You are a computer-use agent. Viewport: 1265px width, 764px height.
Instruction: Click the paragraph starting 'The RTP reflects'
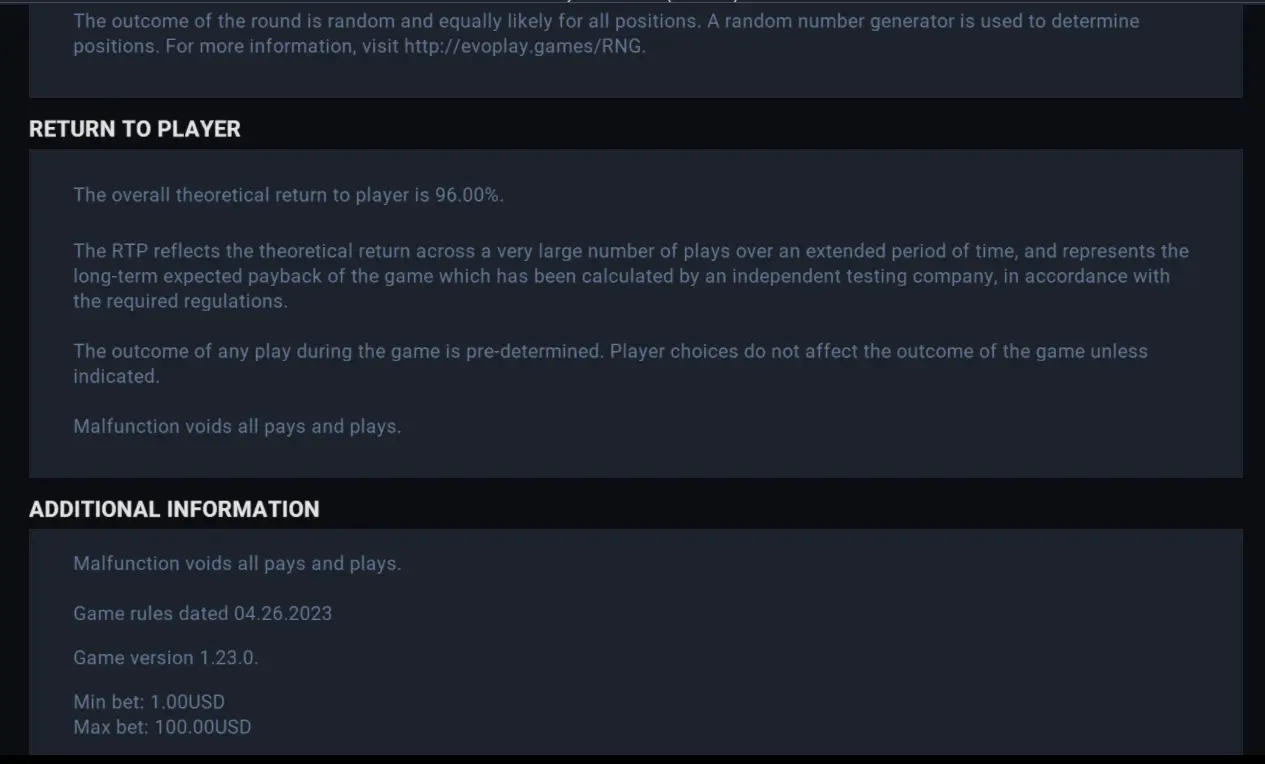tap(631, 276)
